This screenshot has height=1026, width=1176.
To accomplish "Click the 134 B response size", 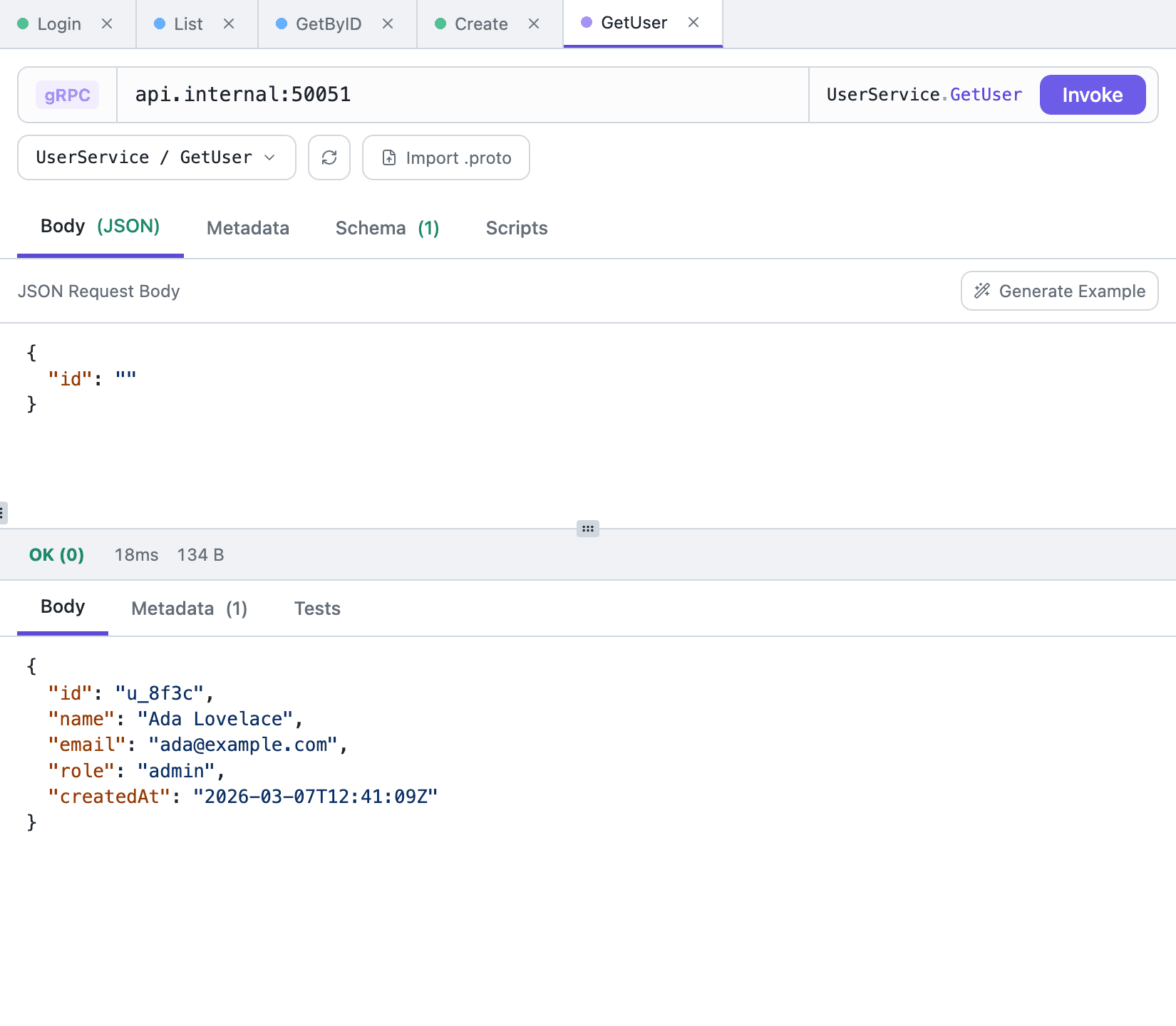I will 200,555.
